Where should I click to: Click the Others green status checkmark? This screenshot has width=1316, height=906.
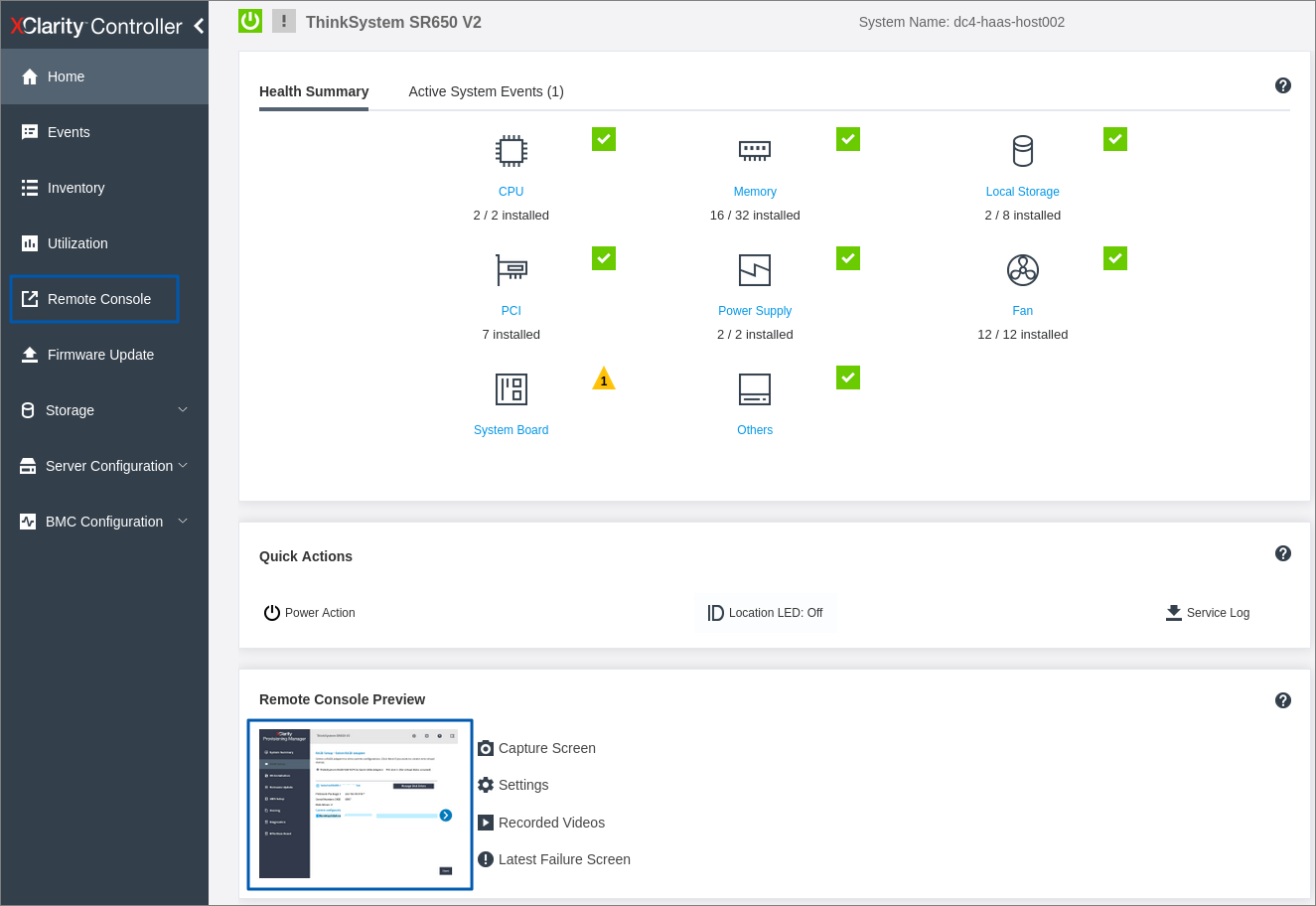[848, 377]
